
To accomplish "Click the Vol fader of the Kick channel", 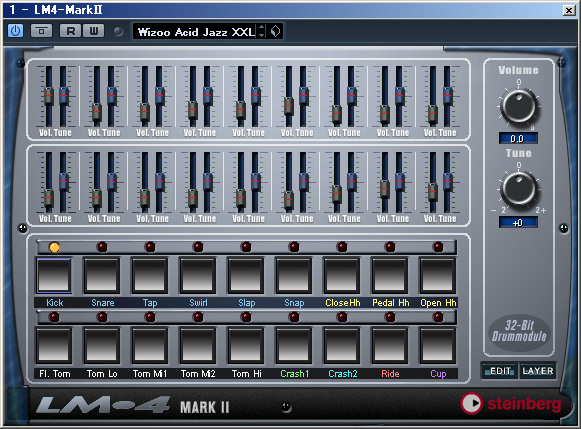I will [49, 96].
